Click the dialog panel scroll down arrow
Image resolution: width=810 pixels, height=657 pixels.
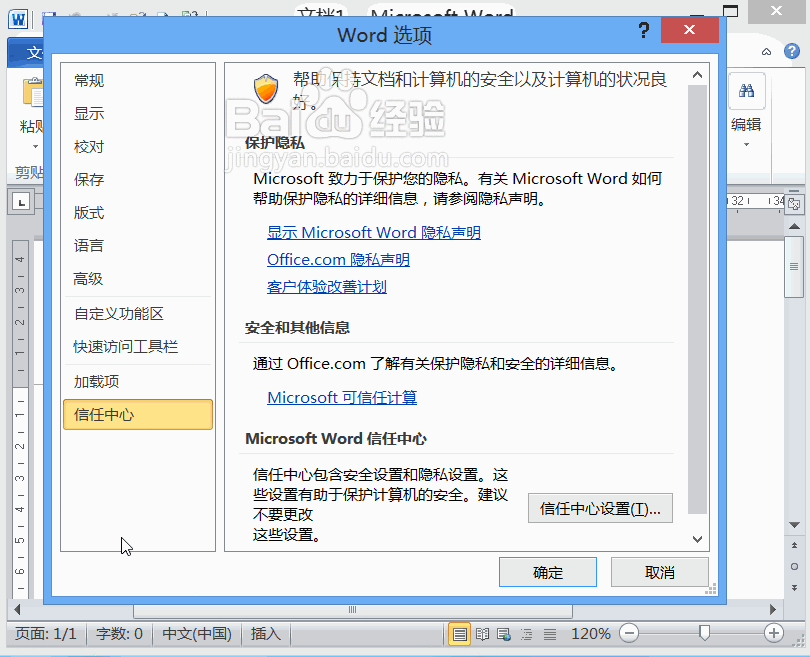coord(697,539)
